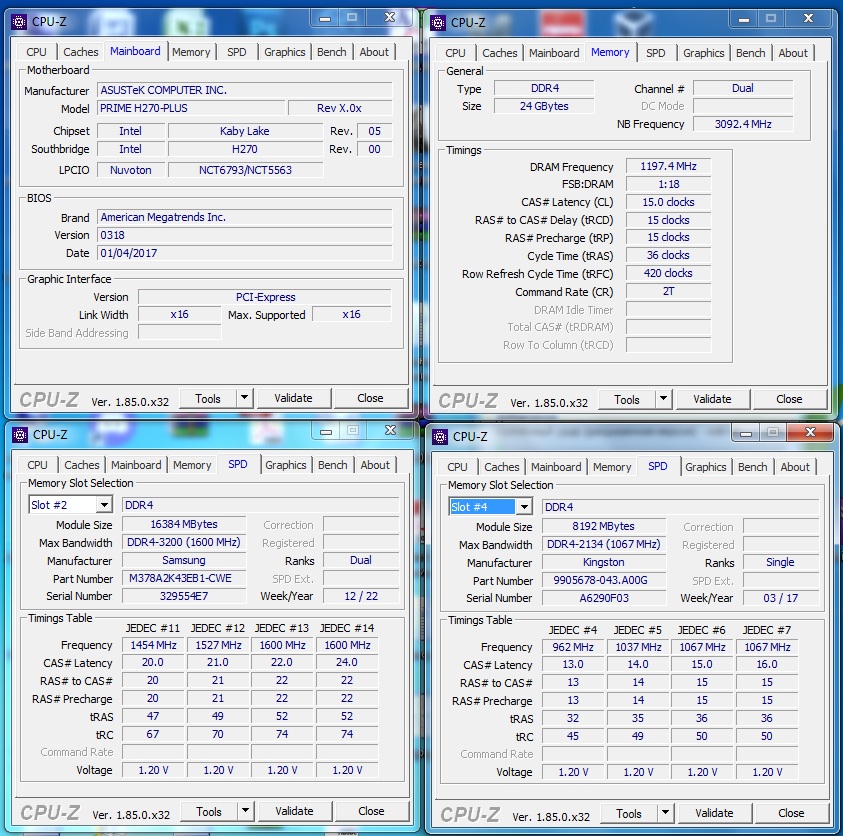
Task: Open the Slot #4 memory slot dropdown
Action: [523, 507]
